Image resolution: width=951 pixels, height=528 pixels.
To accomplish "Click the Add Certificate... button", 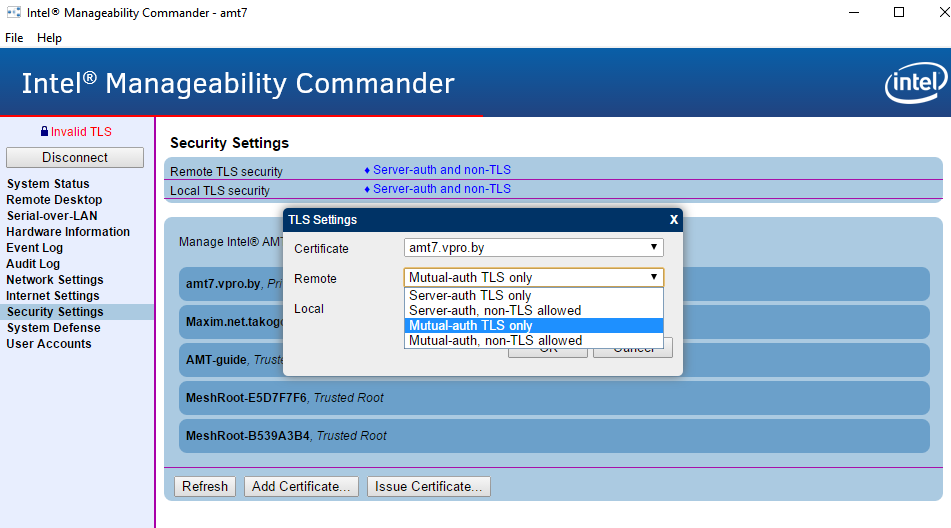I will (301, 486).
